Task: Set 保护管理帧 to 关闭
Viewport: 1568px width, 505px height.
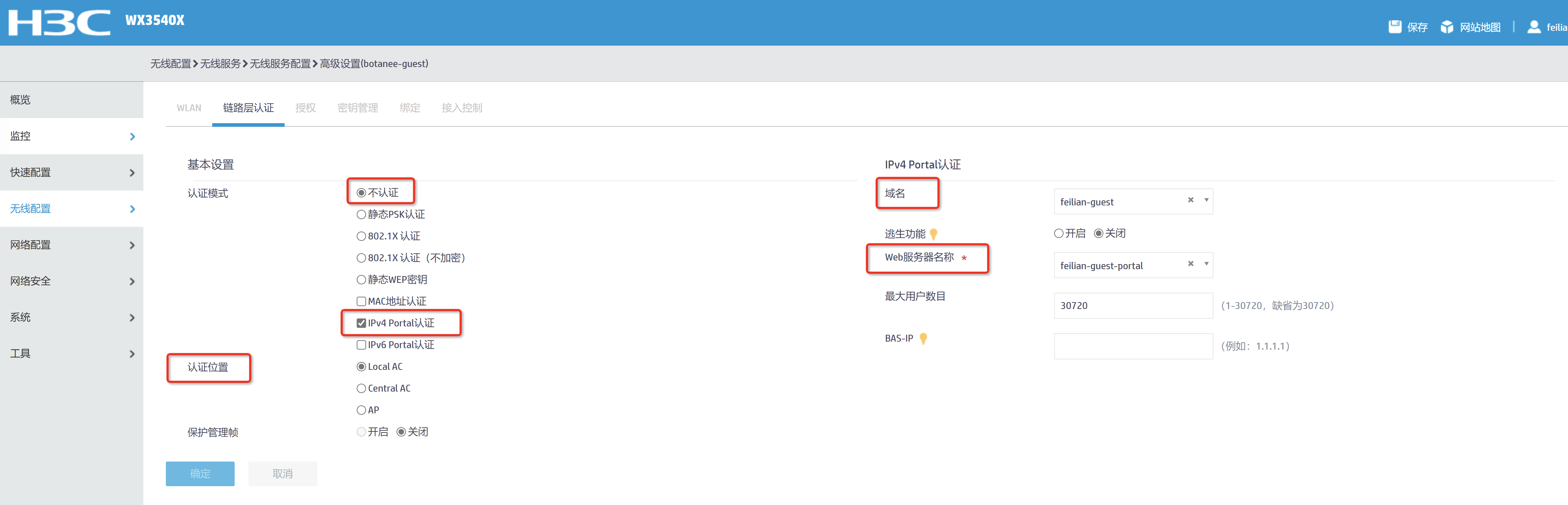Action: pyautogui.click(x=401, y=432)
